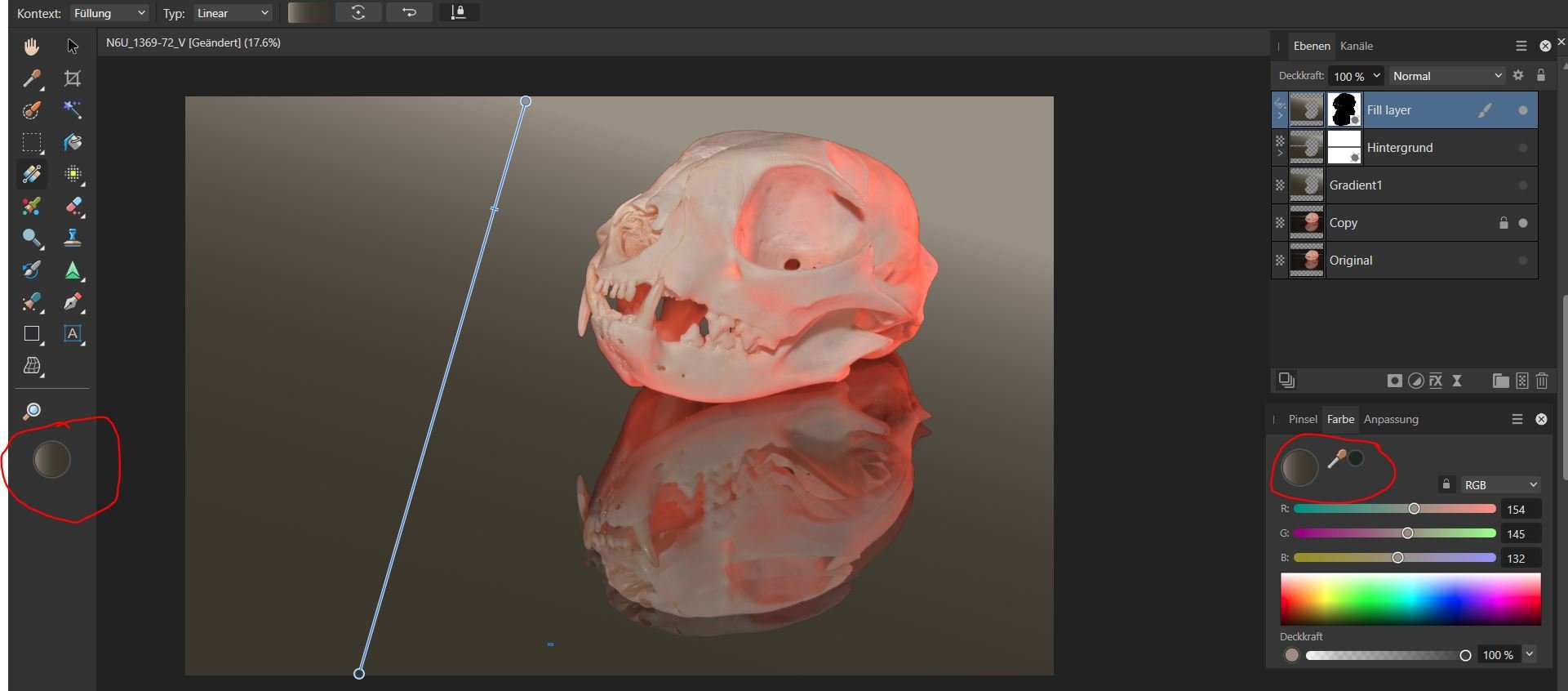Click the Adjustments button in Ebenen footer
The width and height of the screenshot is (1568, 691).
click(x=1416, y=381)
